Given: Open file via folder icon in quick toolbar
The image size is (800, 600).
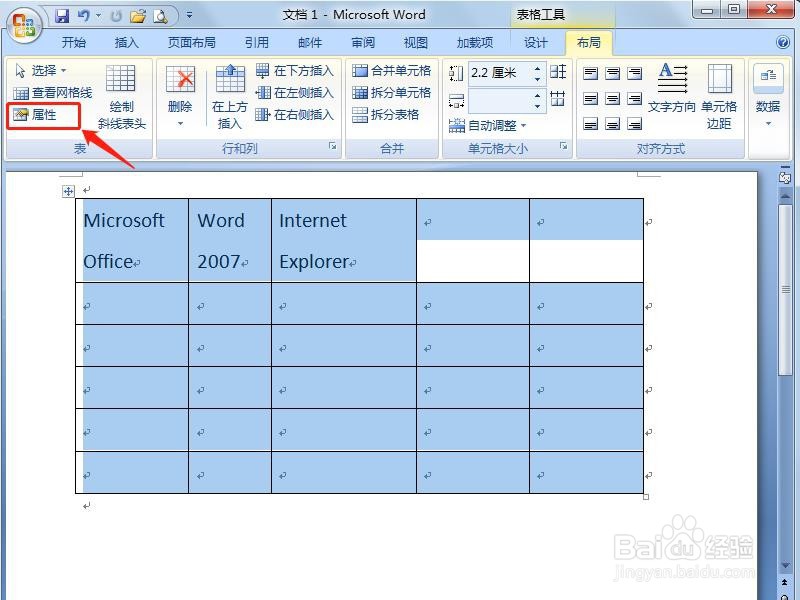Looking at the screenshot, I should pyautogui.click(x=138, y=16).
